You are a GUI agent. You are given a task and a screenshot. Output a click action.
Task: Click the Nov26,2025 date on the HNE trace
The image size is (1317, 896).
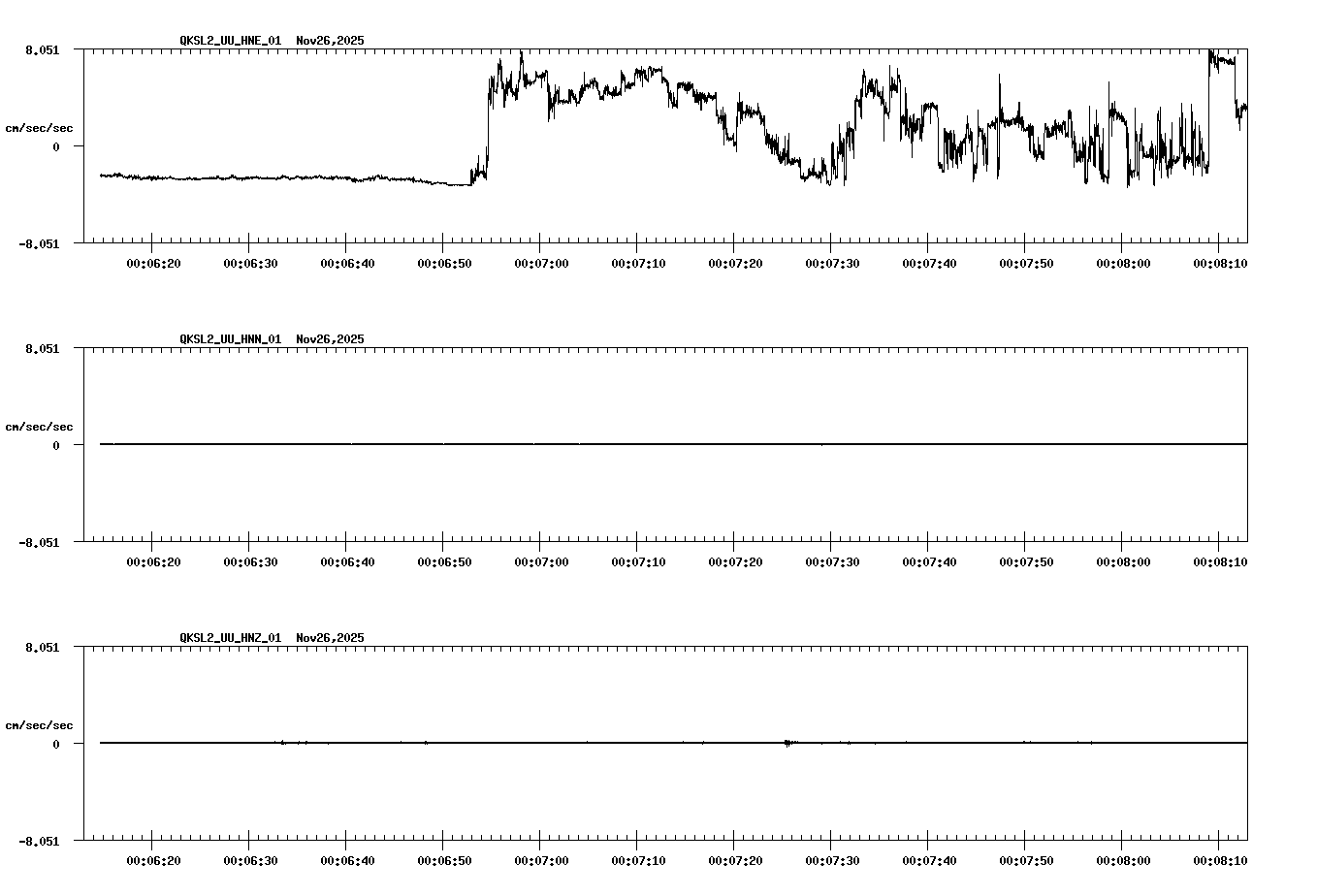click(x=329, y=41)
